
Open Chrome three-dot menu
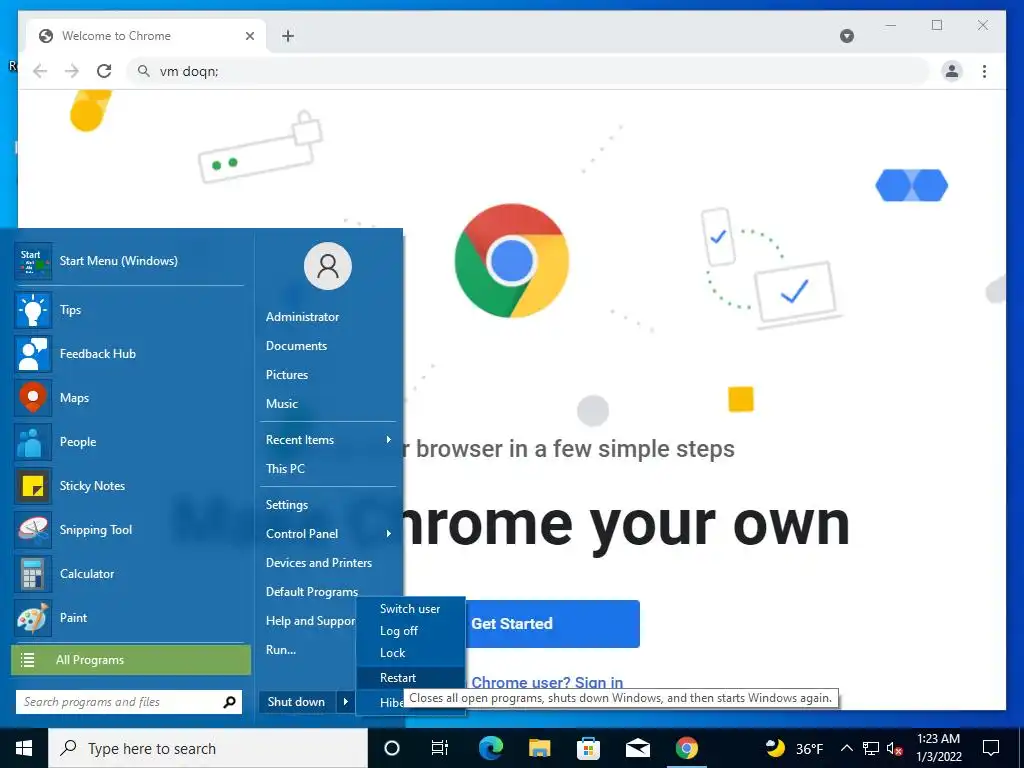pyautogui.click(x=984, y=71)
